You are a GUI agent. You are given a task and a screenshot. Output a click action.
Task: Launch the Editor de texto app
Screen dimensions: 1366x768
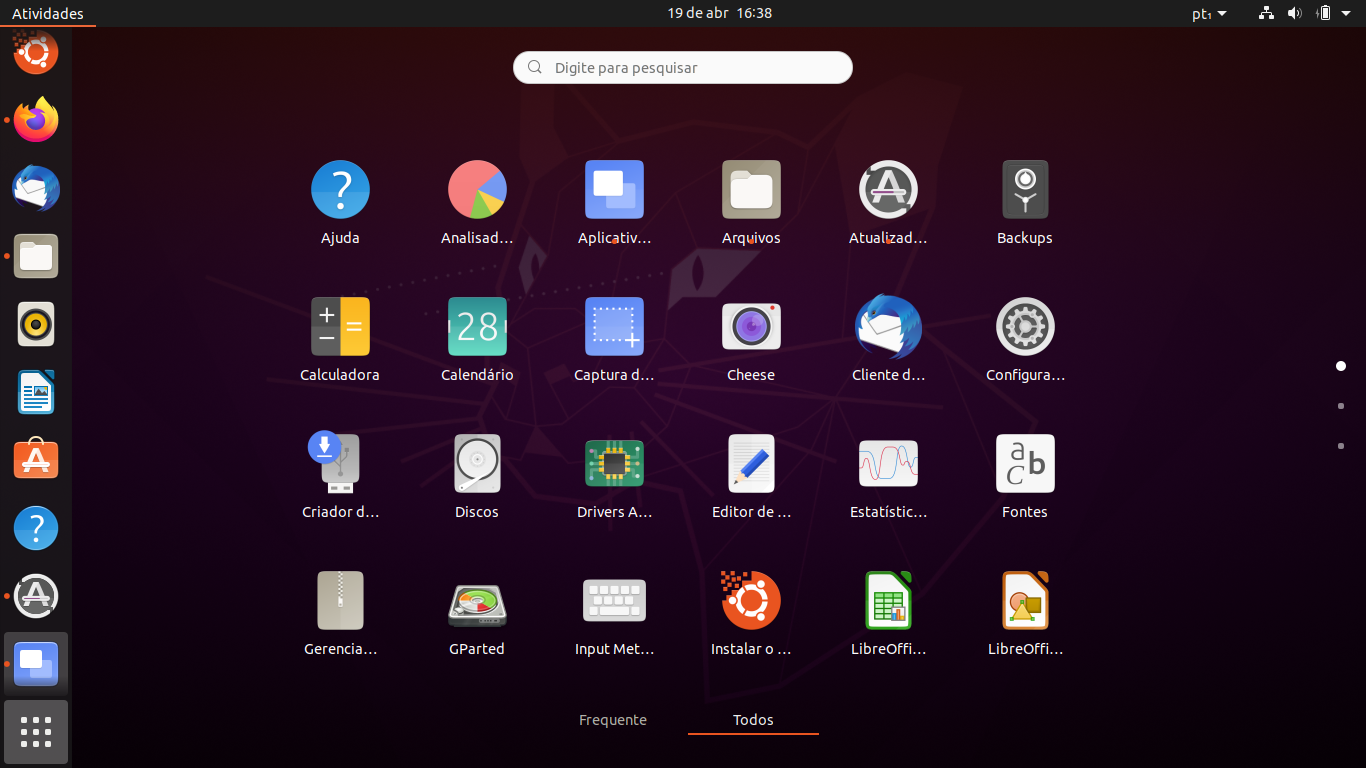(751, 464)
